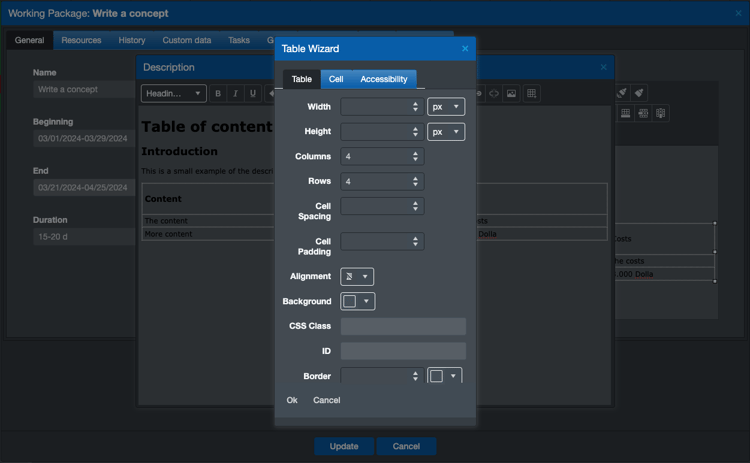Click the Beginning date field
This screenshot has height=463, width=750.
(x=84, y=139)
